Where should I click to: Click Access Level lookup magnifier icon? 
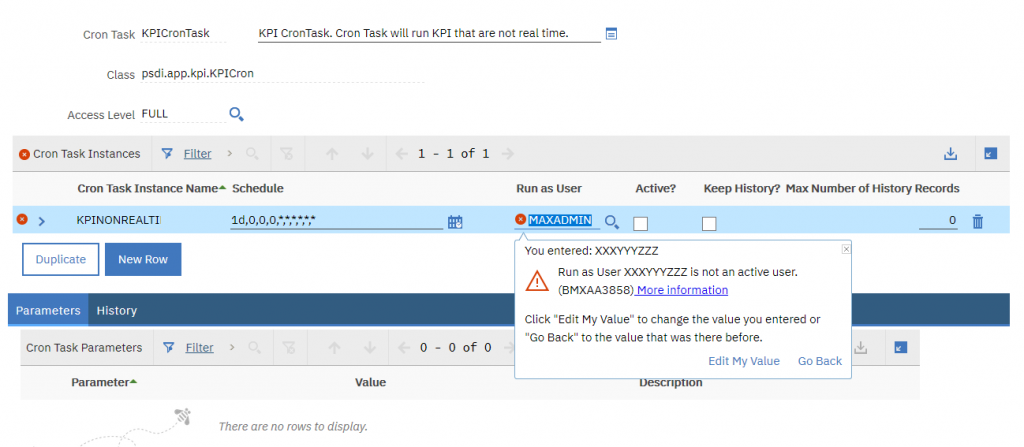pyautogui.click(x=236, y=114)
